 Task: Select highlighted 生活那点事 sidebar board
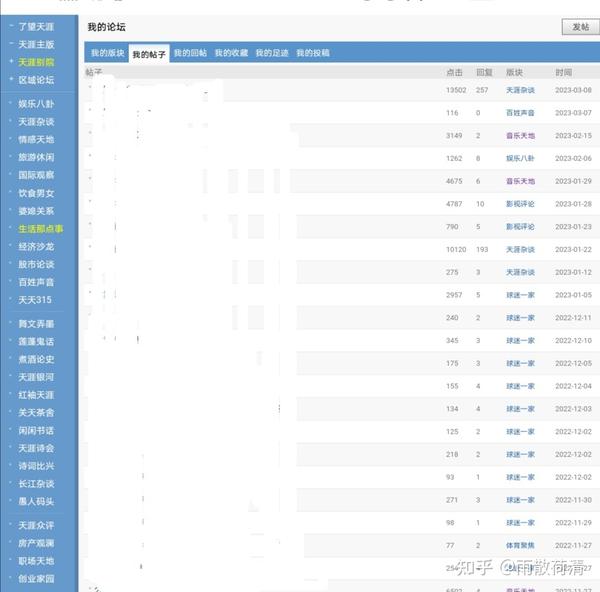pyautogui.click(x=41, y=229)
